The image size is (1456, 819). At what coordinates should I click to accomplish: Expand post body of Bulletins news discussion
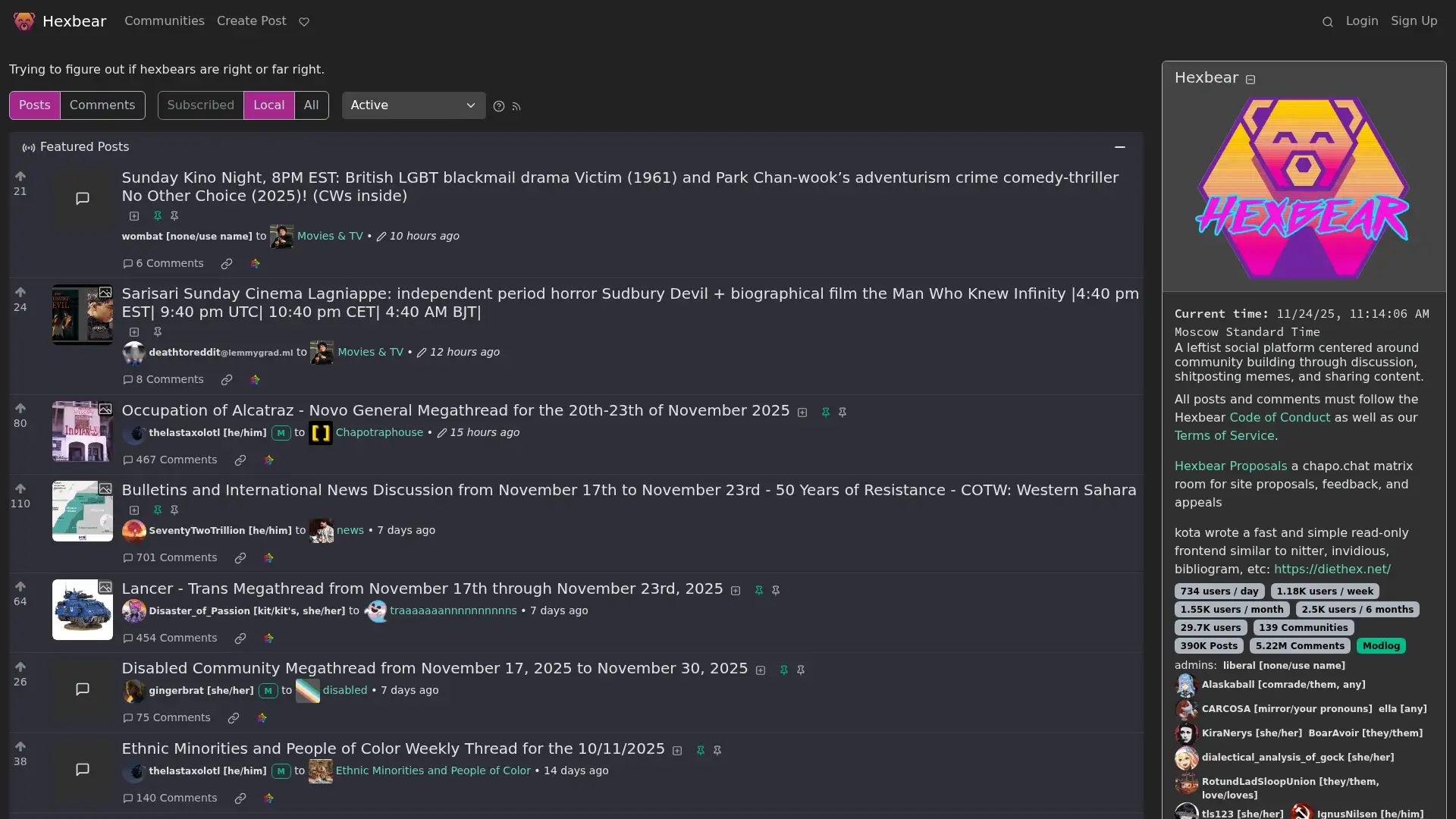134,510
